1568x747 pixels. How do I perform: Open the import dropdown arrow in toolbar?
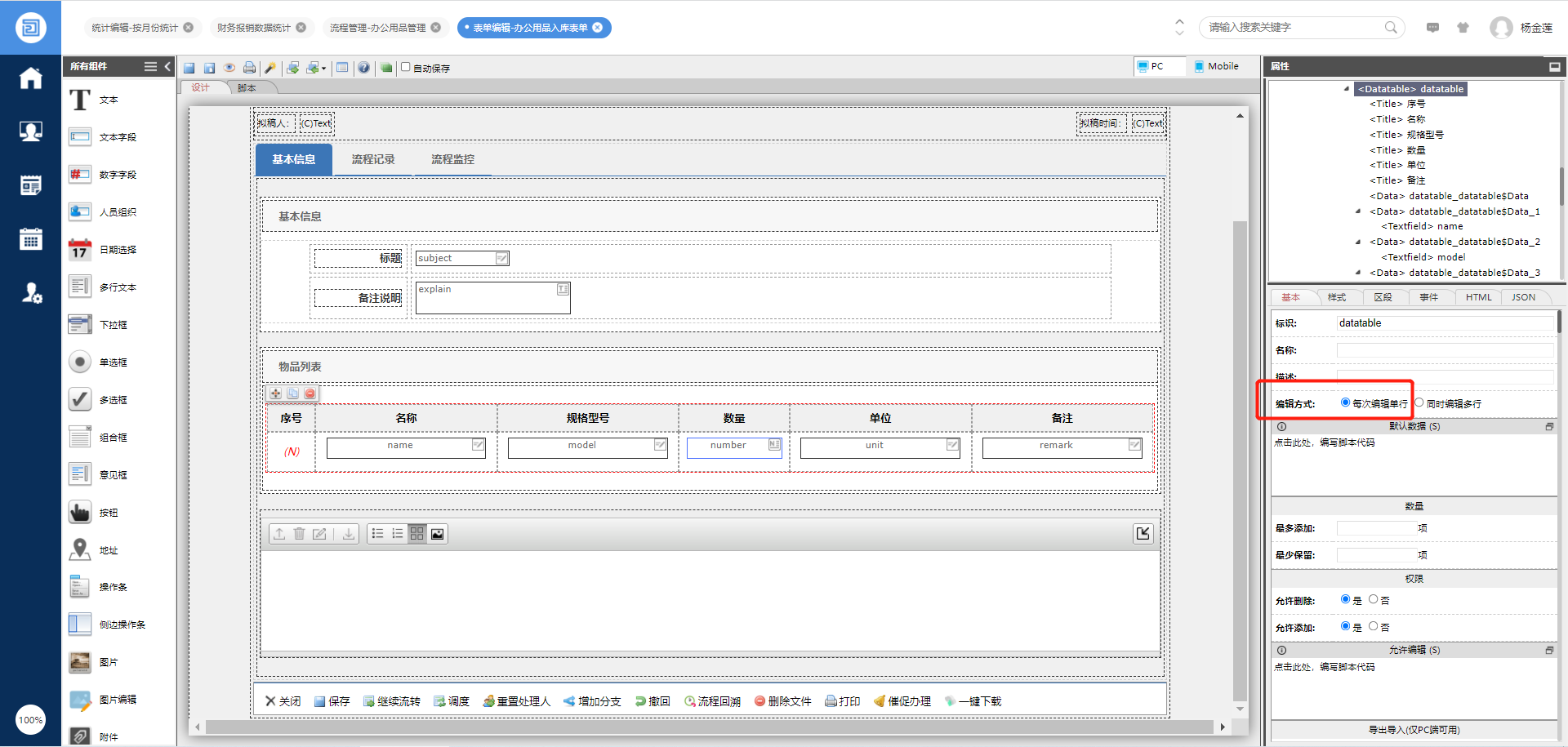tap(324, 69)
